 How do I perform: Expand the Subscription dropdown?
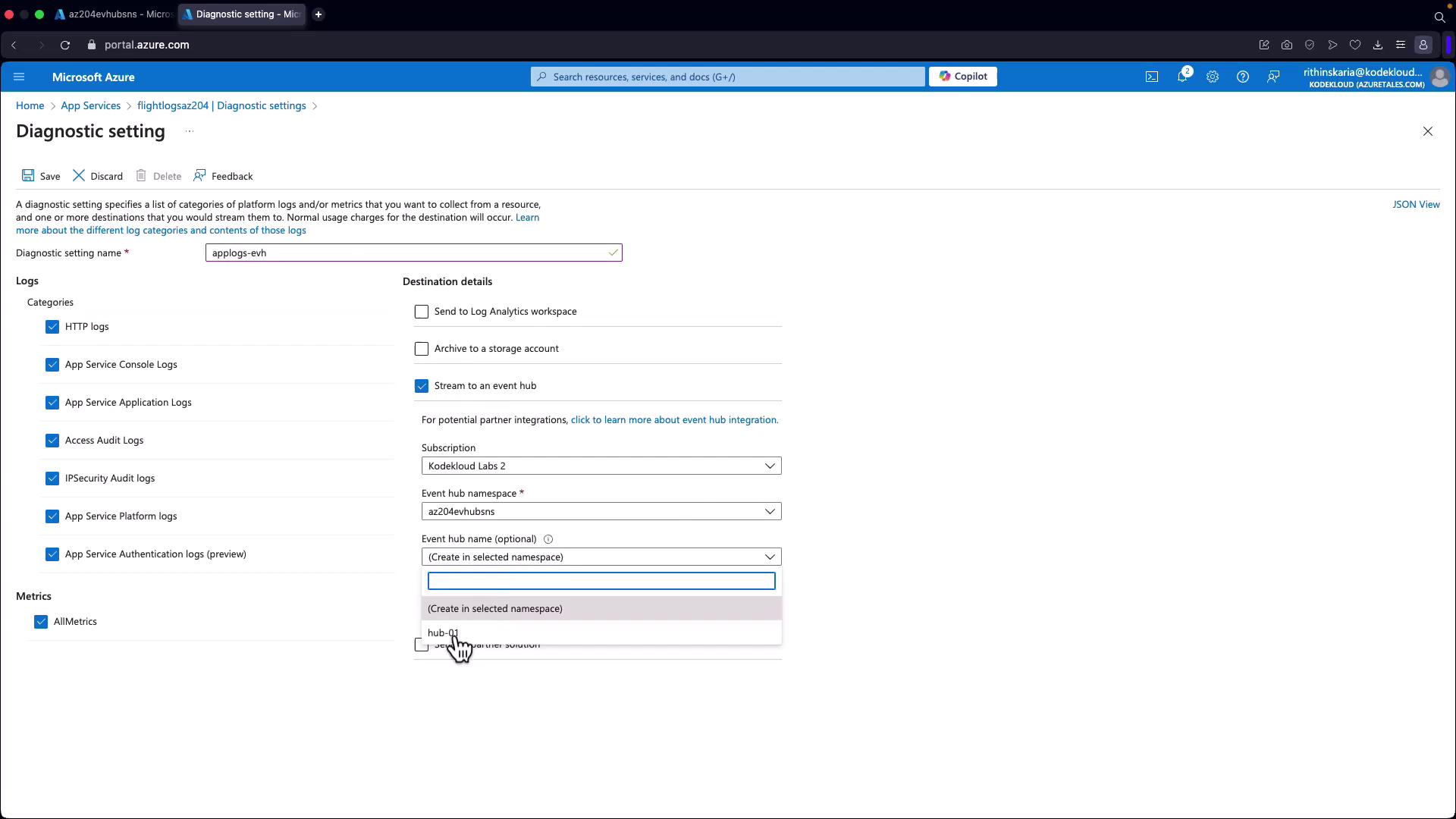(x=601, y=466)
